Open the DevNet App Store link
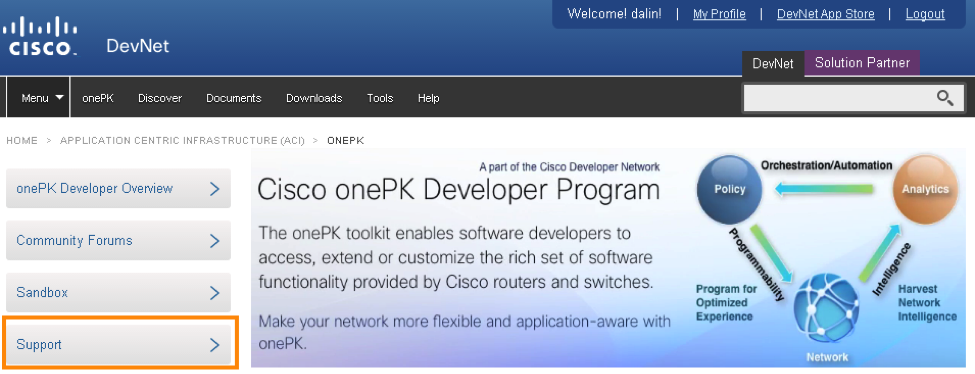Viewport: 975px width, 374px height. pyautogui.click(x=826, y=14)
